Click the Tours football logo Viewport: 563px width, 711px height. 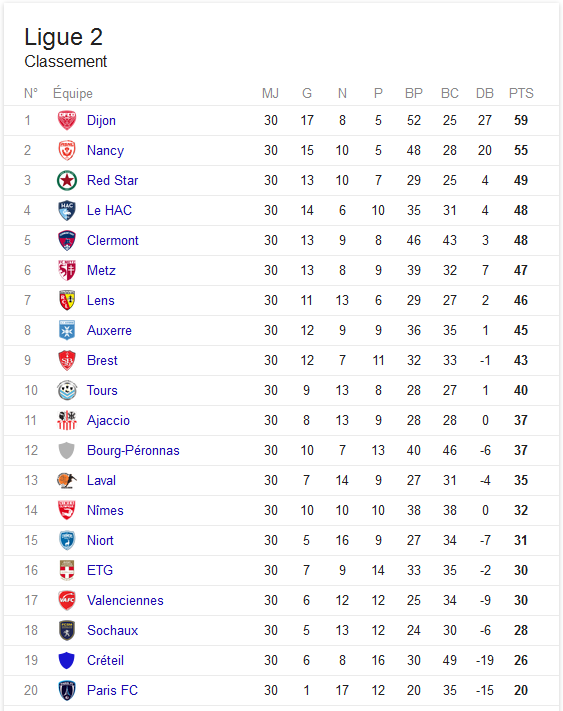[x=67, y=390]
